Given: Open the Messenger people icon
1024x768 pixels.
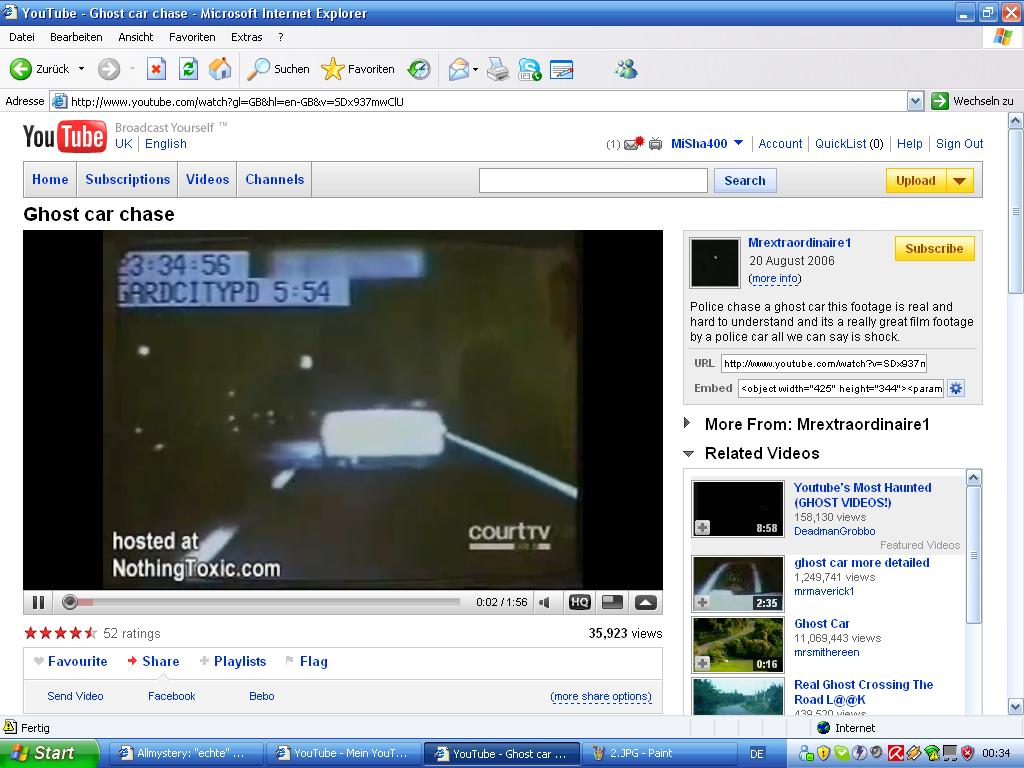Looking at the screenshot, I should pos(626,69).
